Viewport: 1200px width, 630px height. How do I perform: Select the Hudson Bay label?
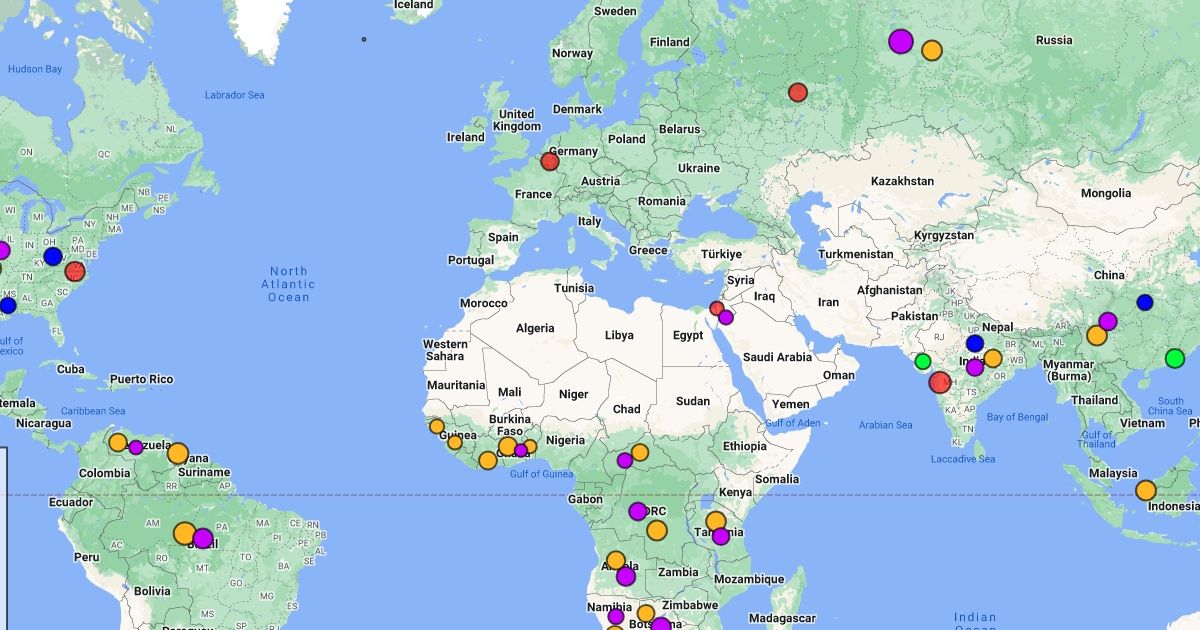pos(35,69)
